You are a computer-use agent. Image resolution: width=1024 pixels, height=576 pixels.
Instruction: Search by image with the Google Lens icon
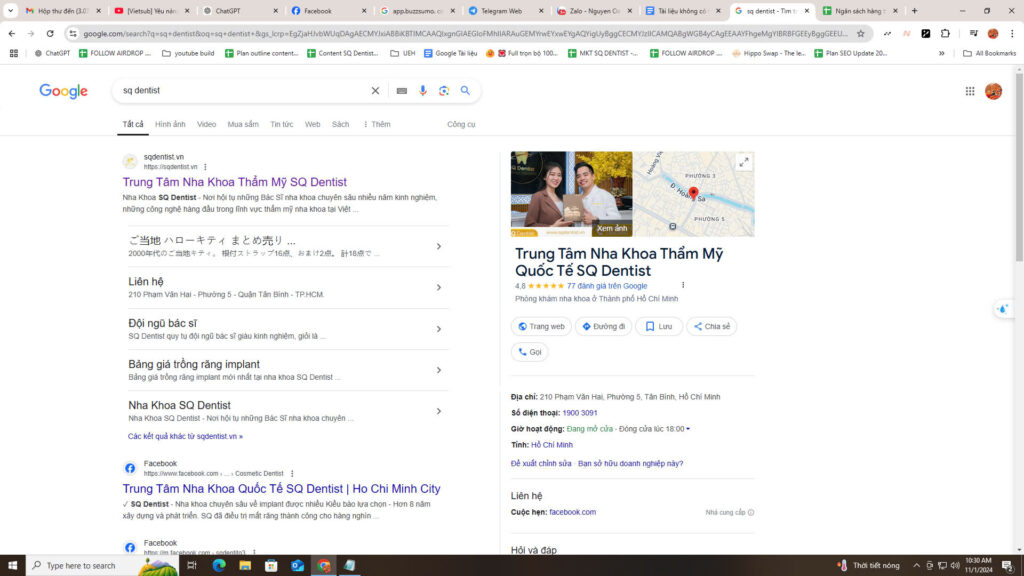442,90
